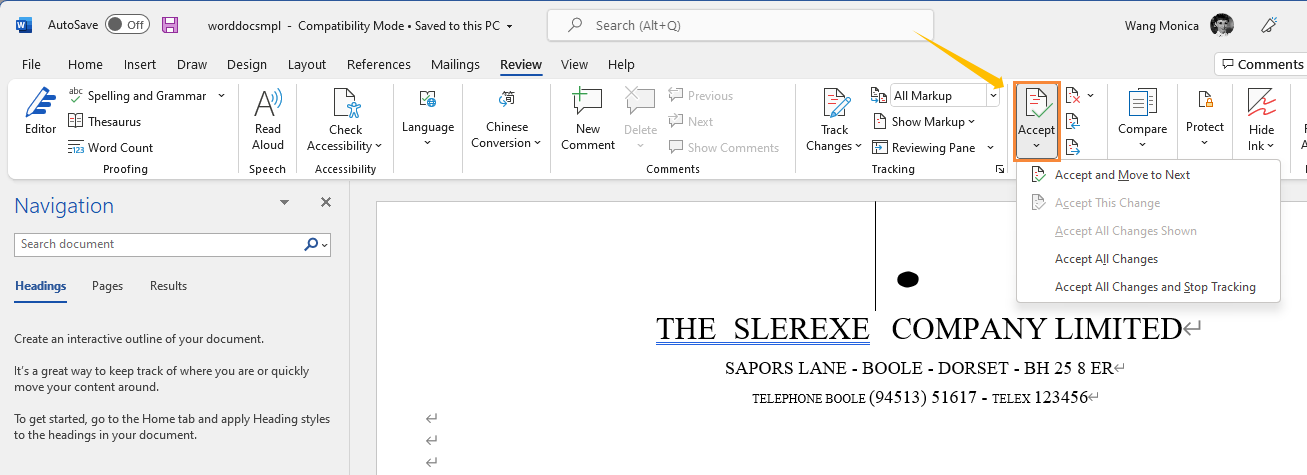
Task: Switch to the Home tab
Action: click(x=85, y=64)
